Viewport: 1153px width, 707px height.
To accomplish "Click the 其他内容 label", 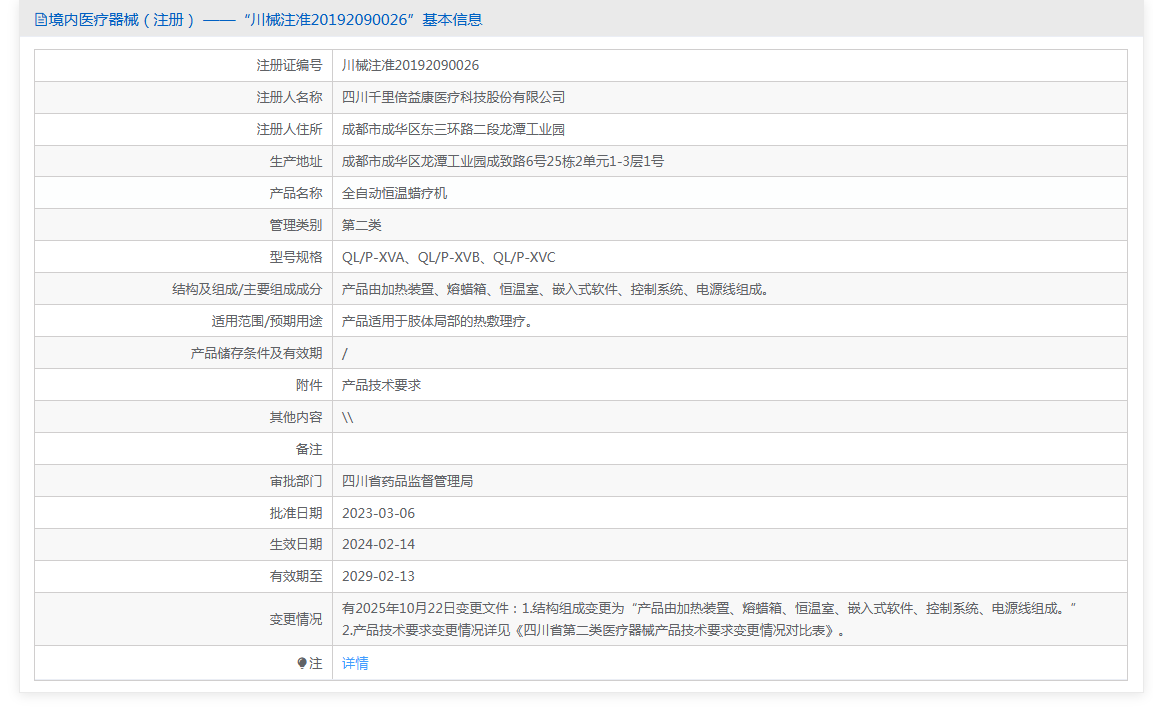I will point(296,418).
